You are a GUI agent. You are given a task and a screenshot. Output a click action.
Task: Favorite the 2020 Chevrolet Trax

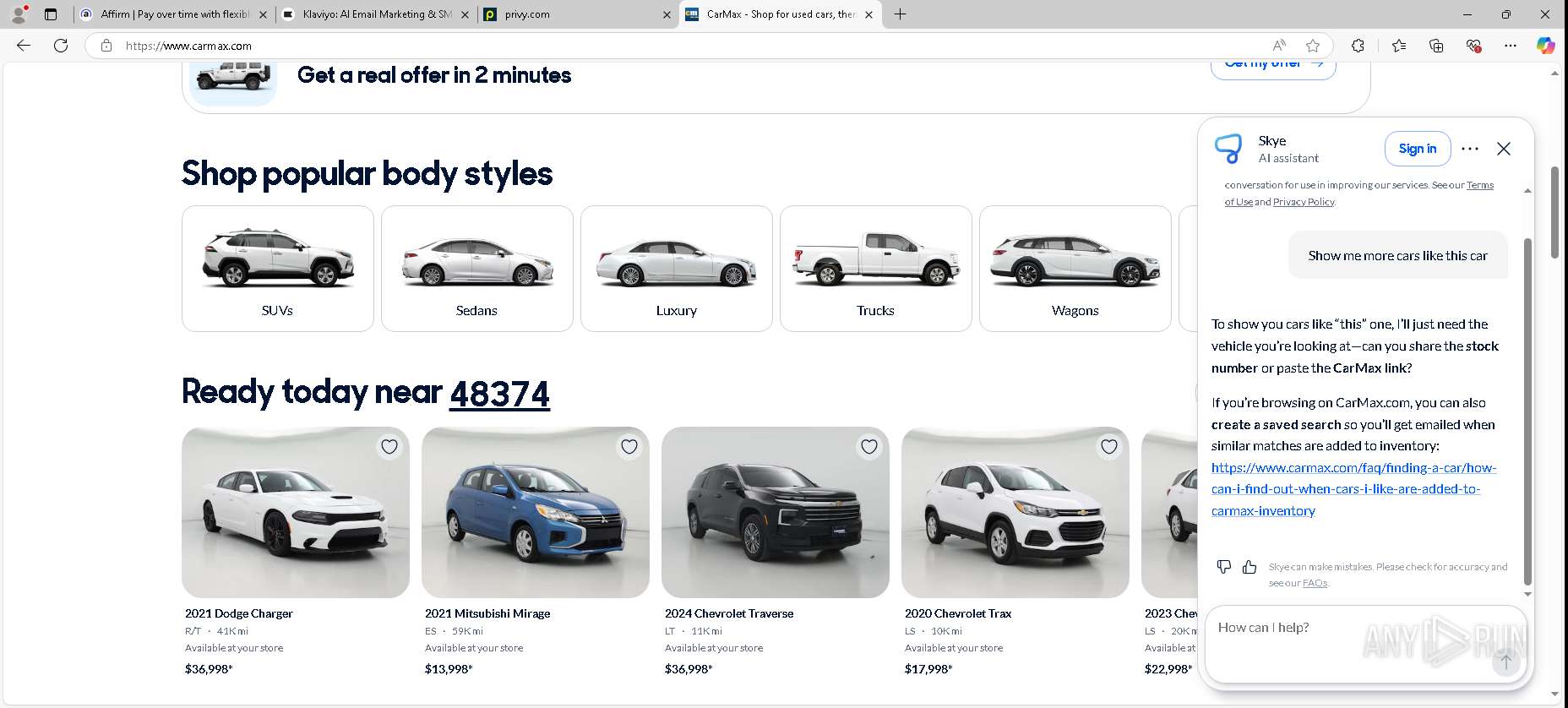pos(1109,447)
